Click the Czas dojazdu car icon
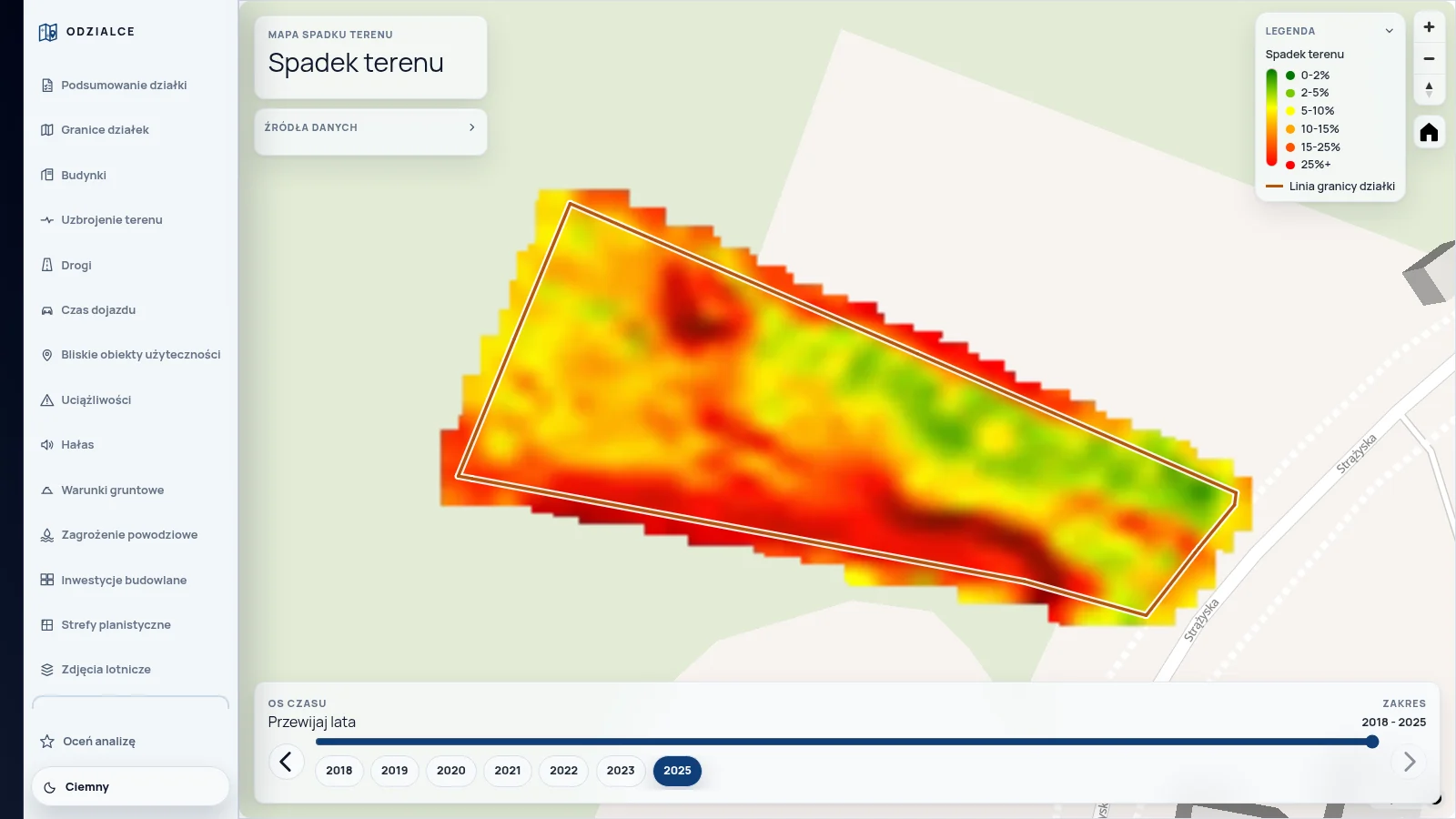Screen dimensions: 1456x819 [x=47, y=310]
